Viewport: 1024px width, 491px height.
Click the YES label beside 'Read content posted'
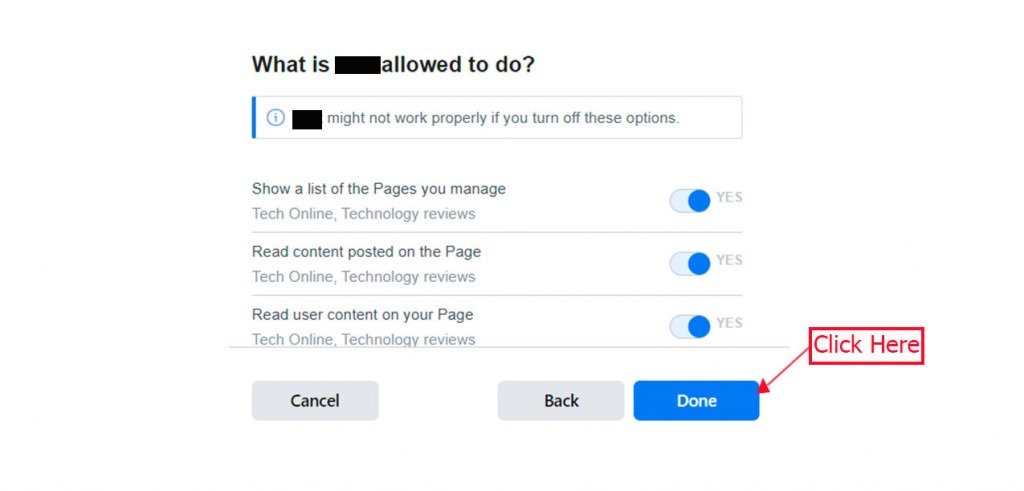pyautogui.click(x=729, y=260)
